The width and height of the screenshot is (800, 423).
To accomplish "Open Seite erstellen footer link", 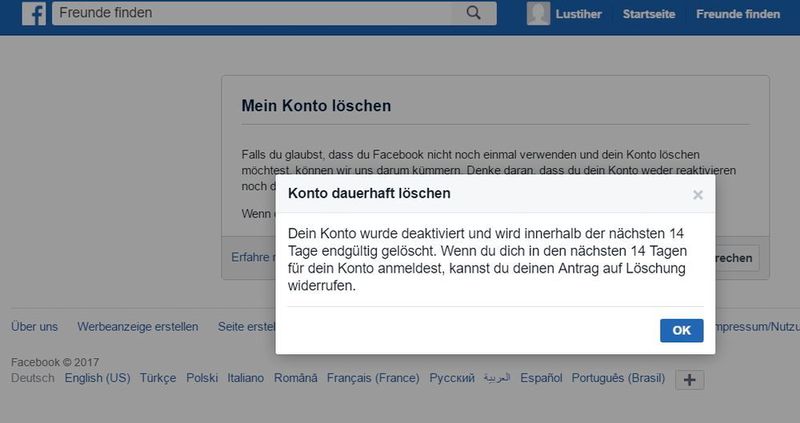I will pos(246,327).
